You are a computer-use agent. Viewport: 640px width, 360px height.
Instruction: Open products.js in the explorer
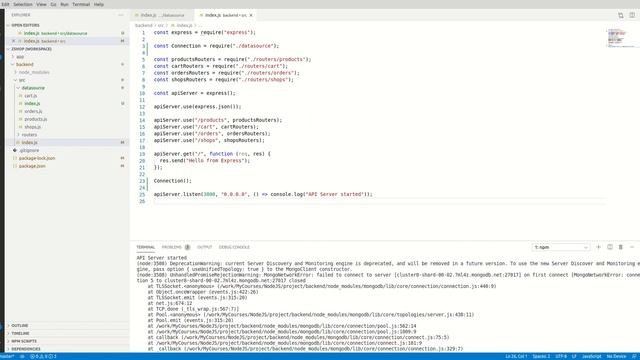(36, 119)
